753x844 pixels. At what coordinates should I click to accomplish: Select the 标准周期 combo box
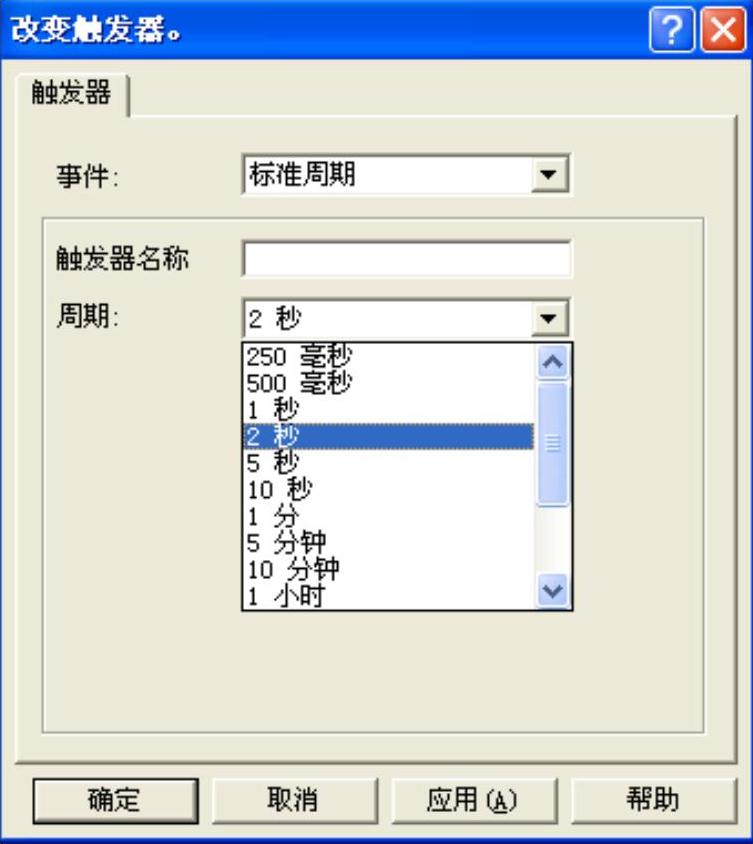click(406, 174)
